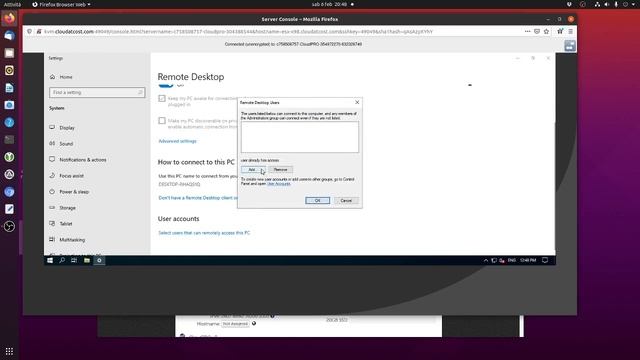Click the gift What's New icon
The image size is (640, 360).
[x=560, y=31]
